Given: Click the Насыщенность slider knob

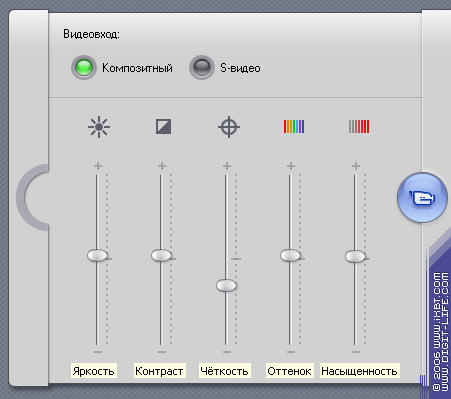Looking at the screenshot, I should [355, 256].
